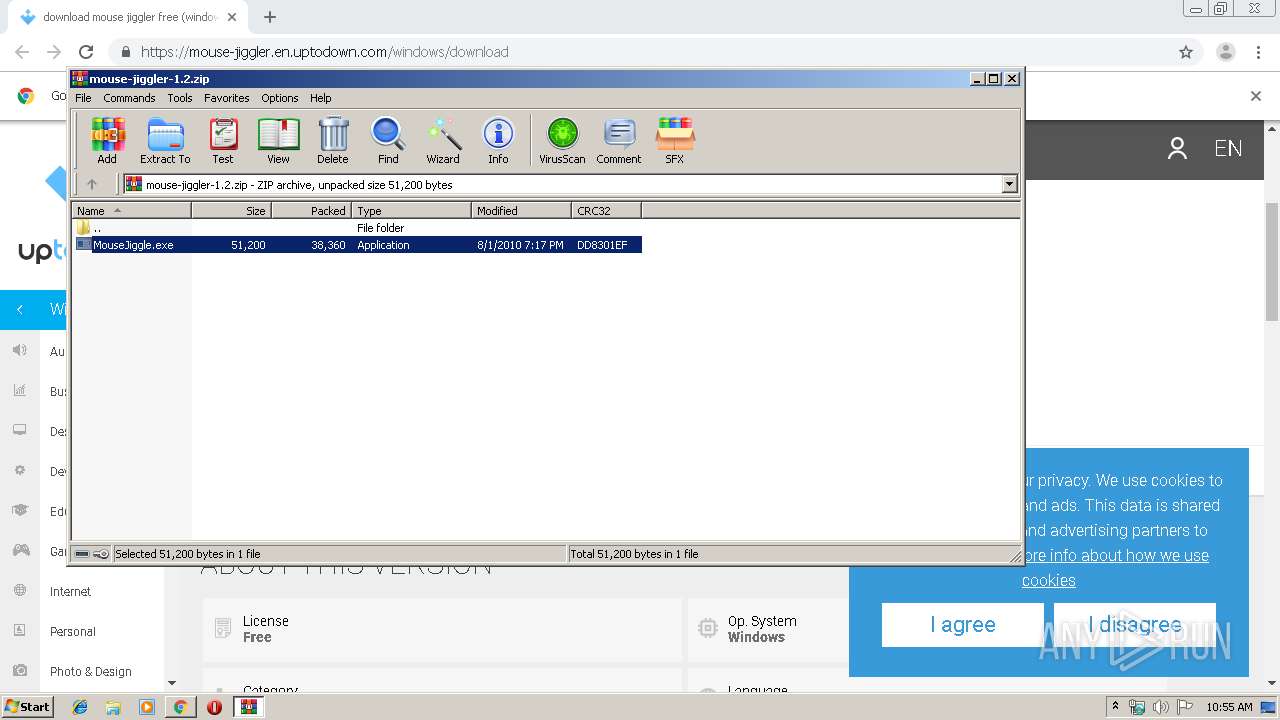Image resolution: width=1280 pixels, height=720 pixels.
Task: Reload the Uptodown page
Action: click(x=86, y=52)
